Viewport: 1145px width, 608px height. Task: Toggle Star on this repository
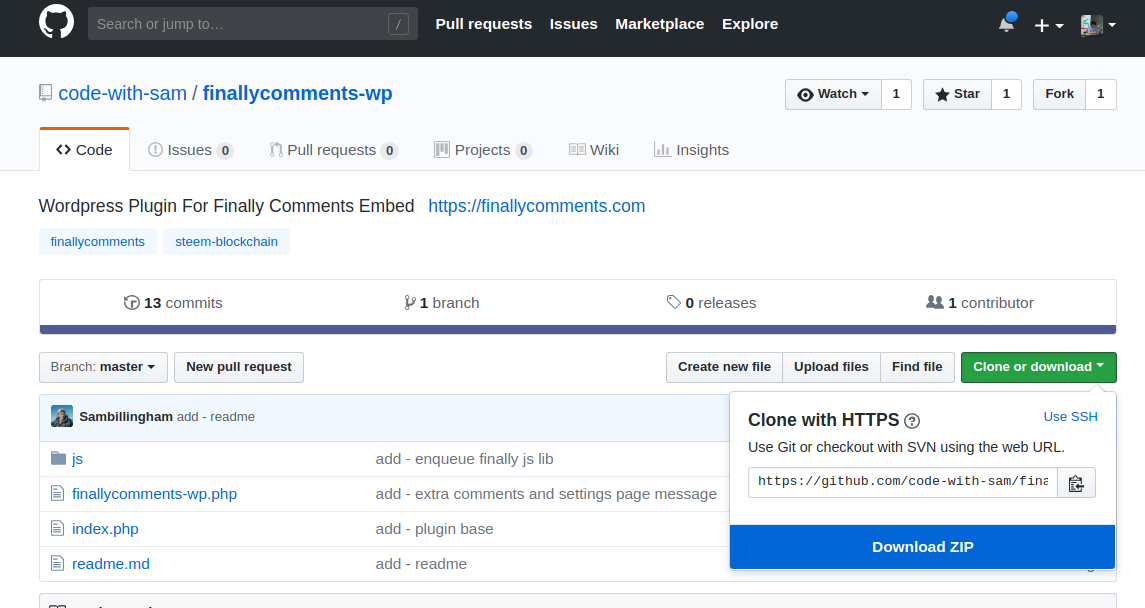(957, 94)
